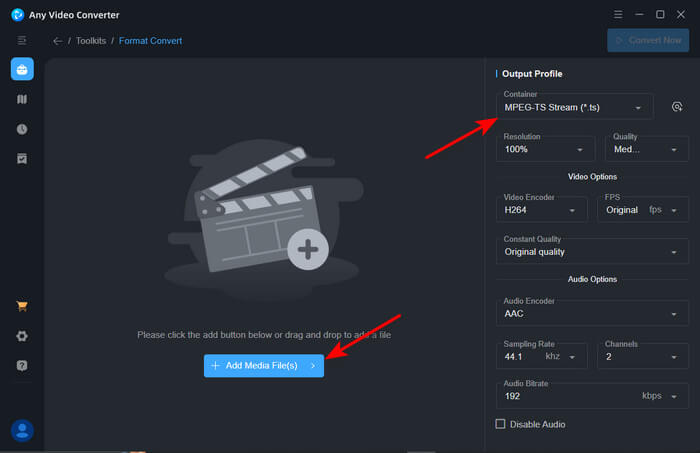Screen dimensions: 700x453
Task: Click the Add Media File(s) button
Action: [x=264, y=366]
